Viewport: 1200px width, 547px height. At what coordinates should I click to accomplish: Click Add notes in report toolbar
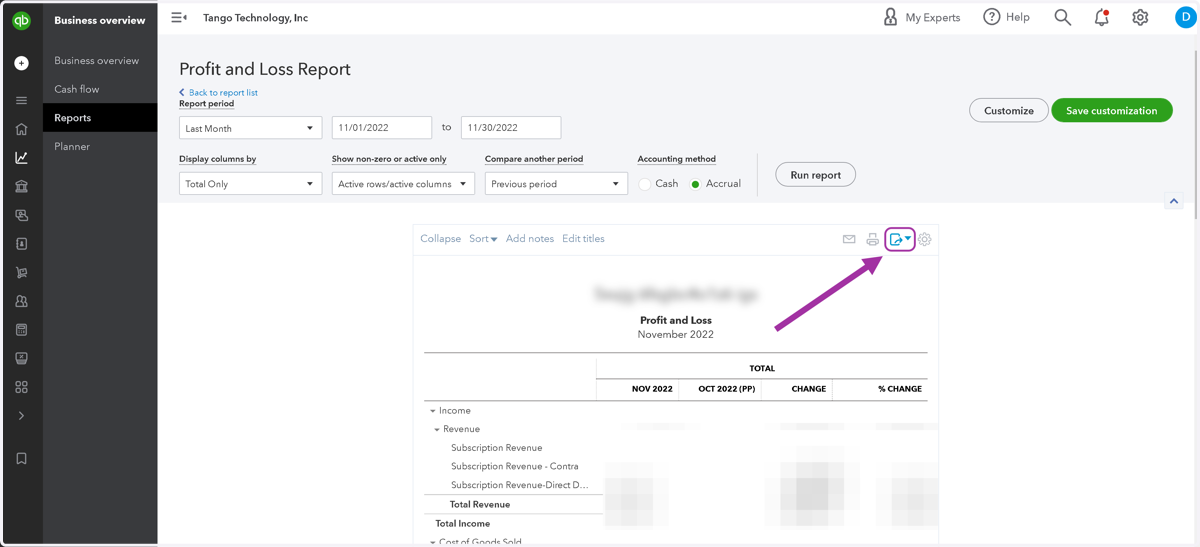[530, 239]
